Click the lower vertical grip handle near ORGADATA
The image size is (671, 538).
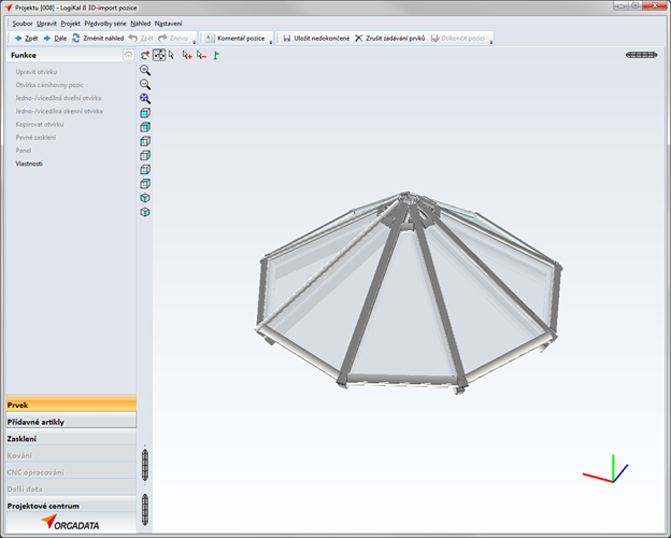(x=145, y=509)
